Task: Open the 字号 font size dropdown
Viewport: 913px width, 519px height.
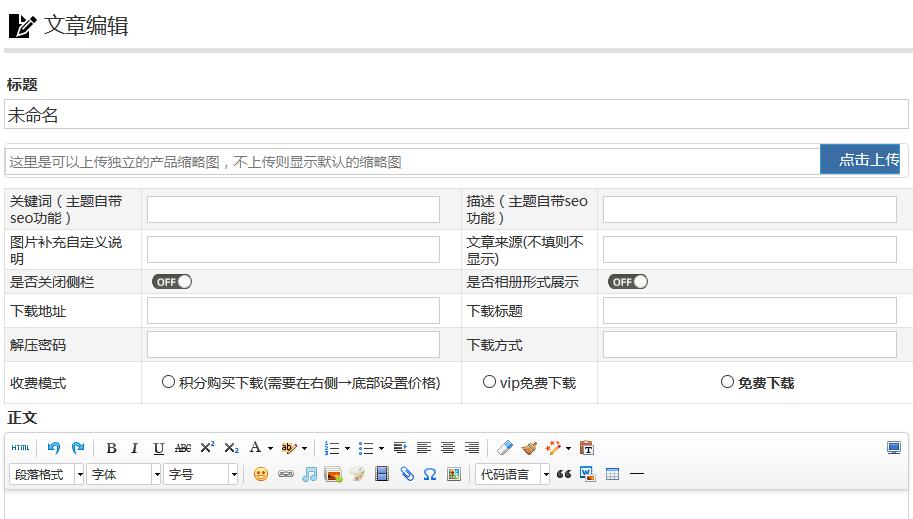Action: point(201,474)
